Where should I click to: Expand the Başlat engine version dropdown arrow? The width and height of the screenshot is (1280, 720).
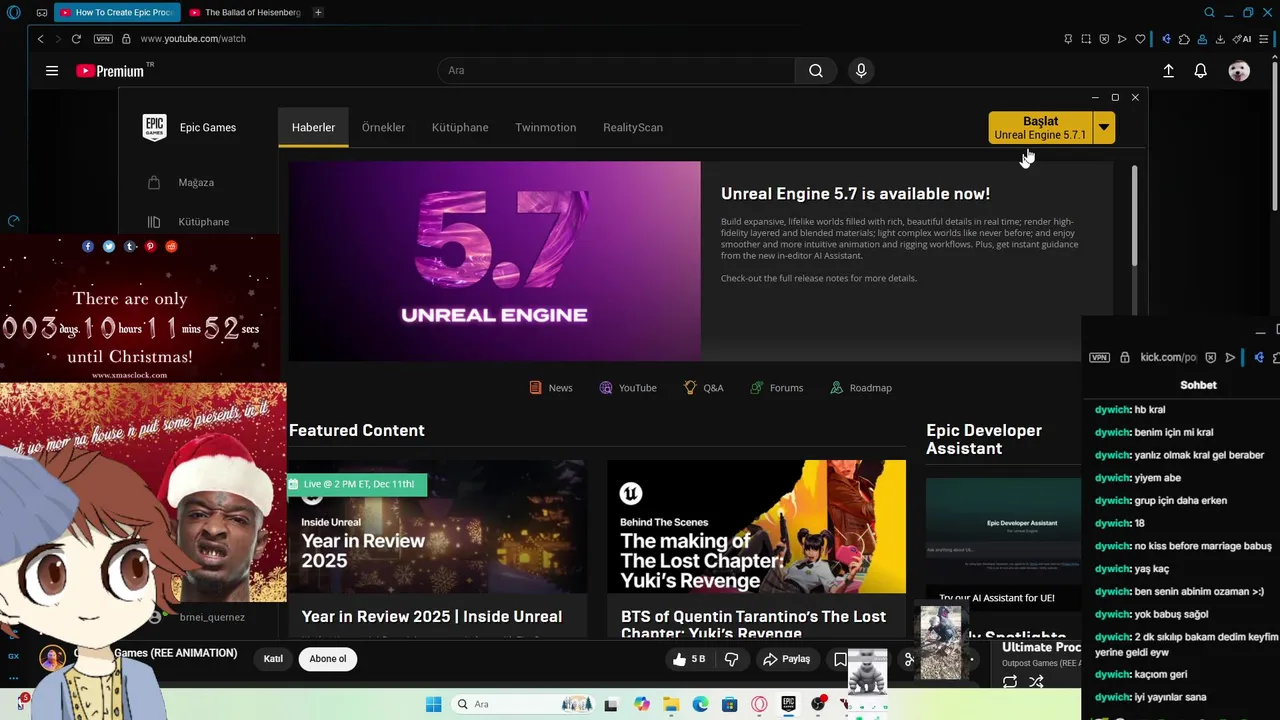coord(1104,128)
